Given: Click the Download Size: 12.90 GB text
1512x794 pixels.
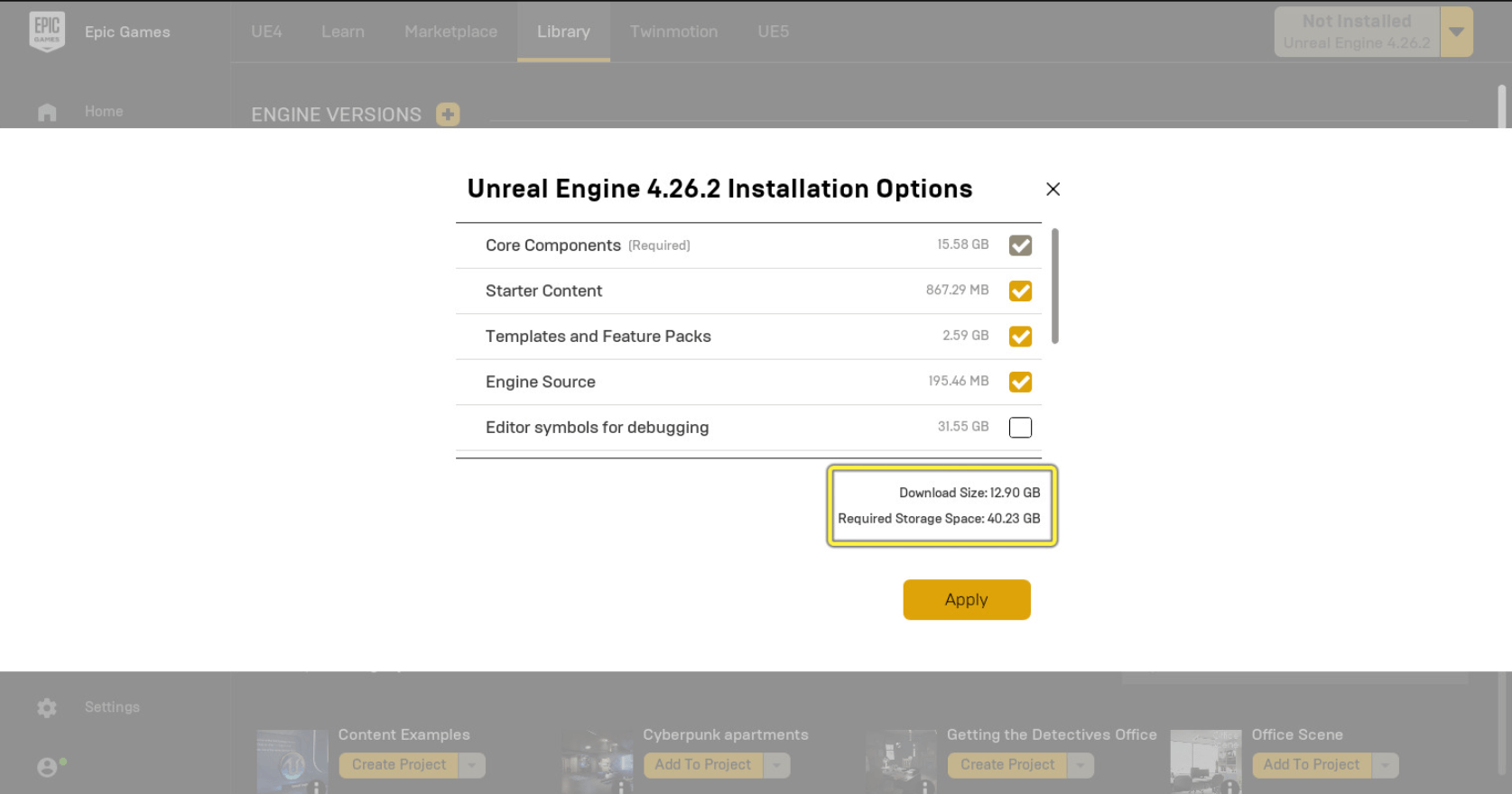Looking at the screenshot, I should (x=969, y=493).
